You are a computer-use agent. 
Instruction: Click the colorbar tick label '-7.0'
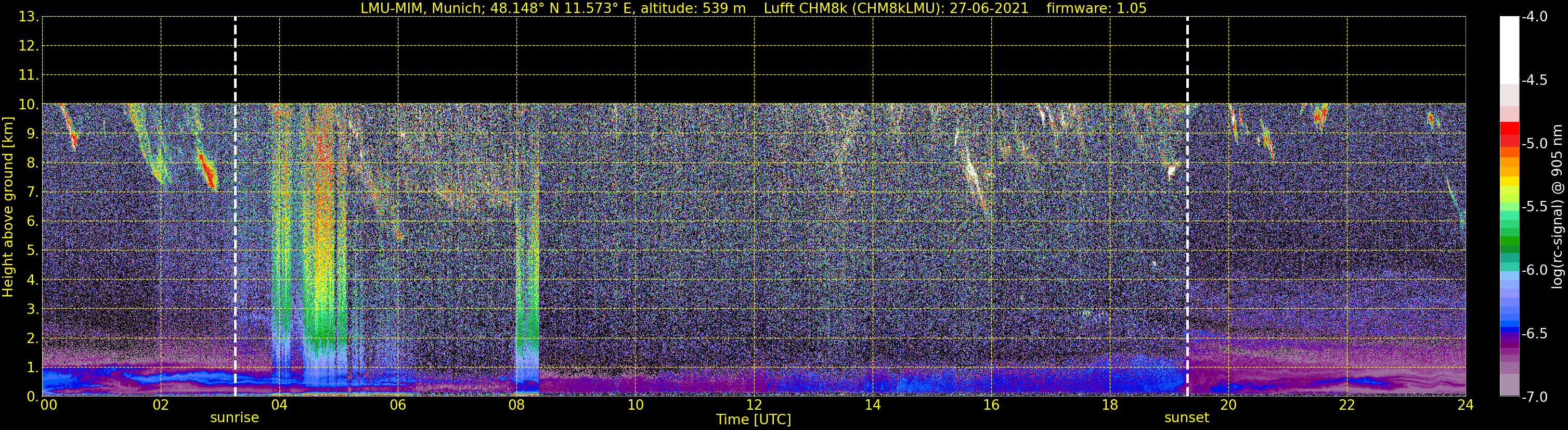pyautogui.click(x=1534, y=397)
